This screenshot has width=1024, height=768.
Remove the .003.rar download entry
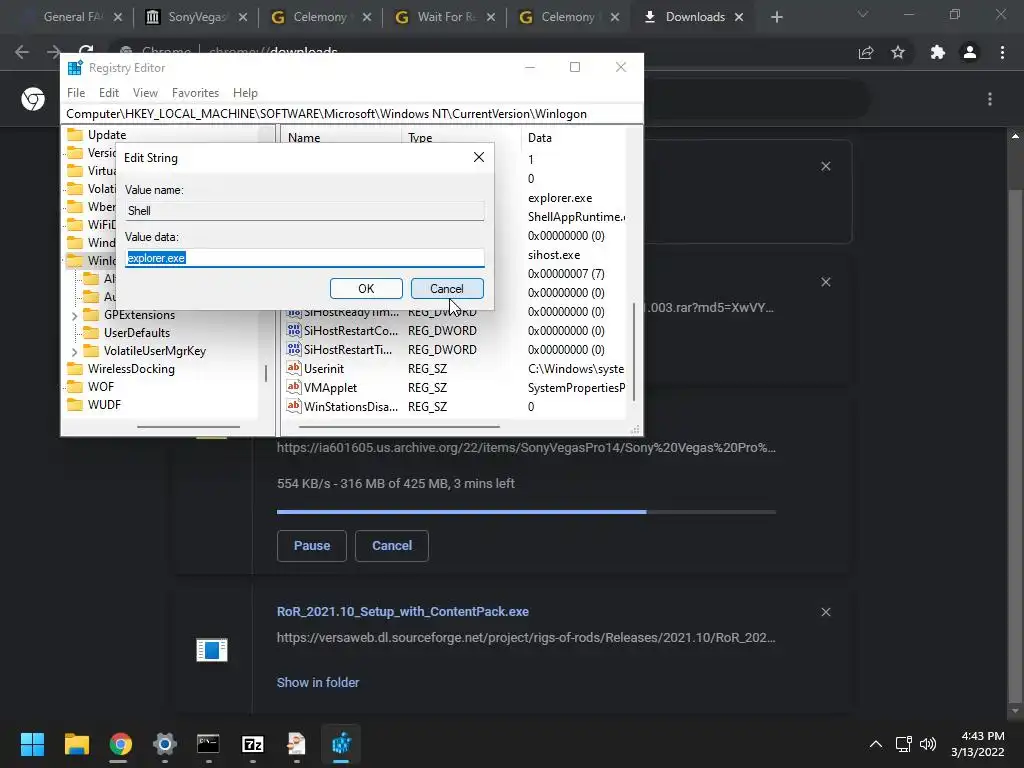(825, 282)
